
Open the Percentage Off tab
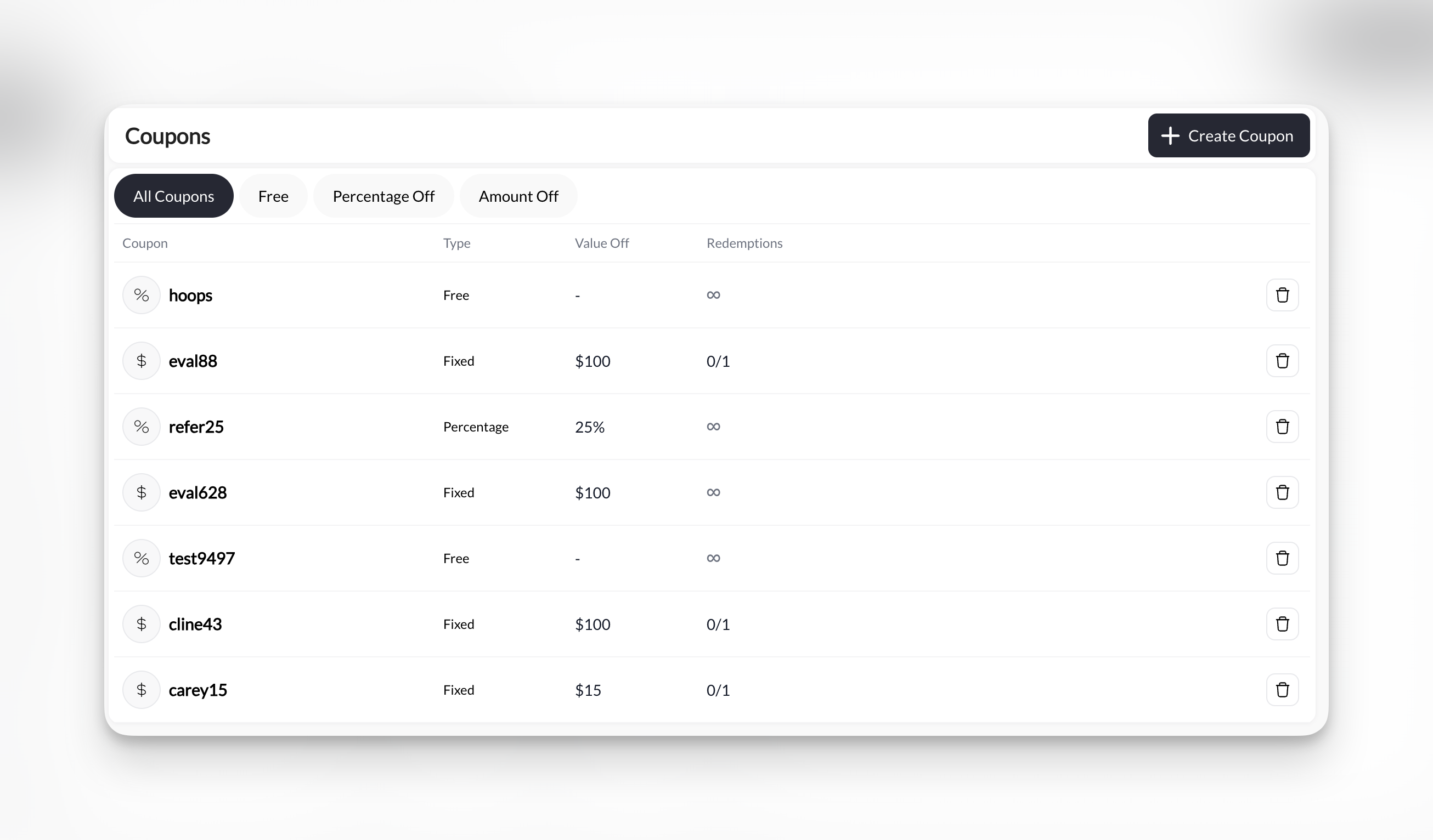point(383,196)
